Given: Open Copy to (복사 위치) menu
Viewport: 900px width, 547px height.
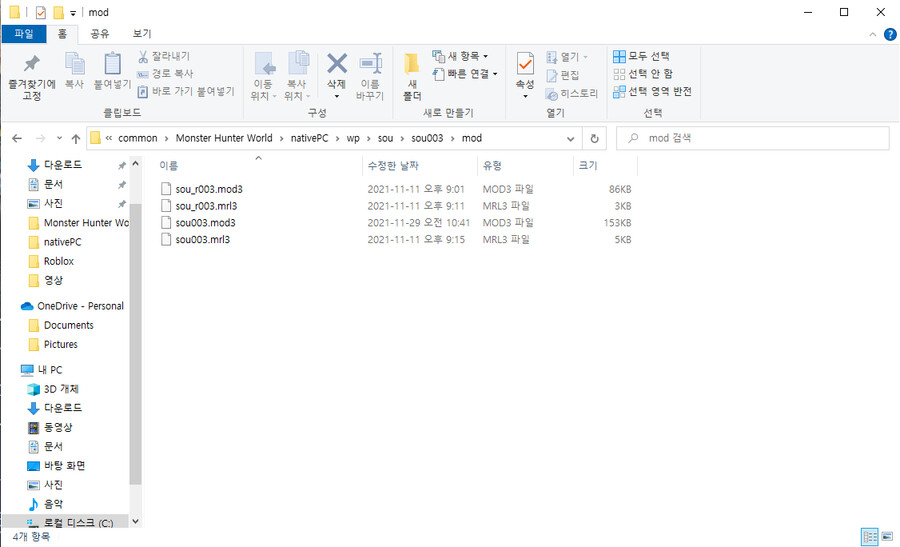Looking at the screenshot, I should 297,77.
